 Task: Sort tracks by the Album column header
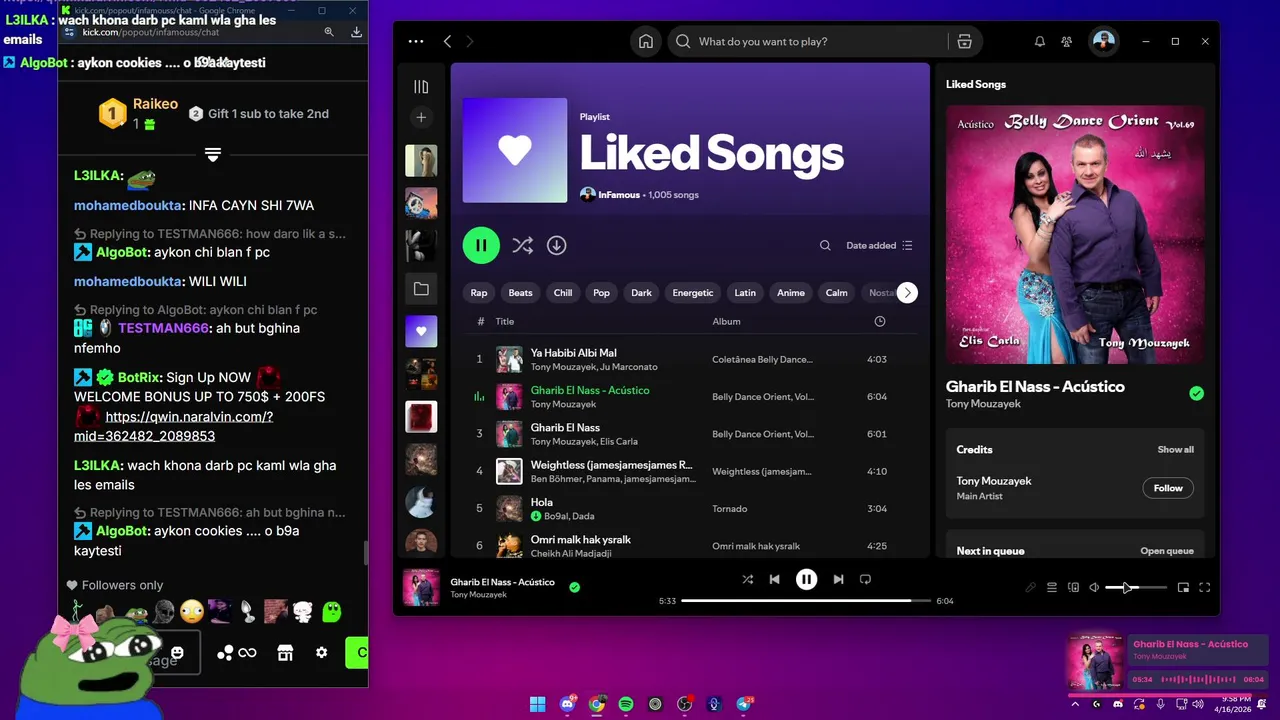coord(726,322)
